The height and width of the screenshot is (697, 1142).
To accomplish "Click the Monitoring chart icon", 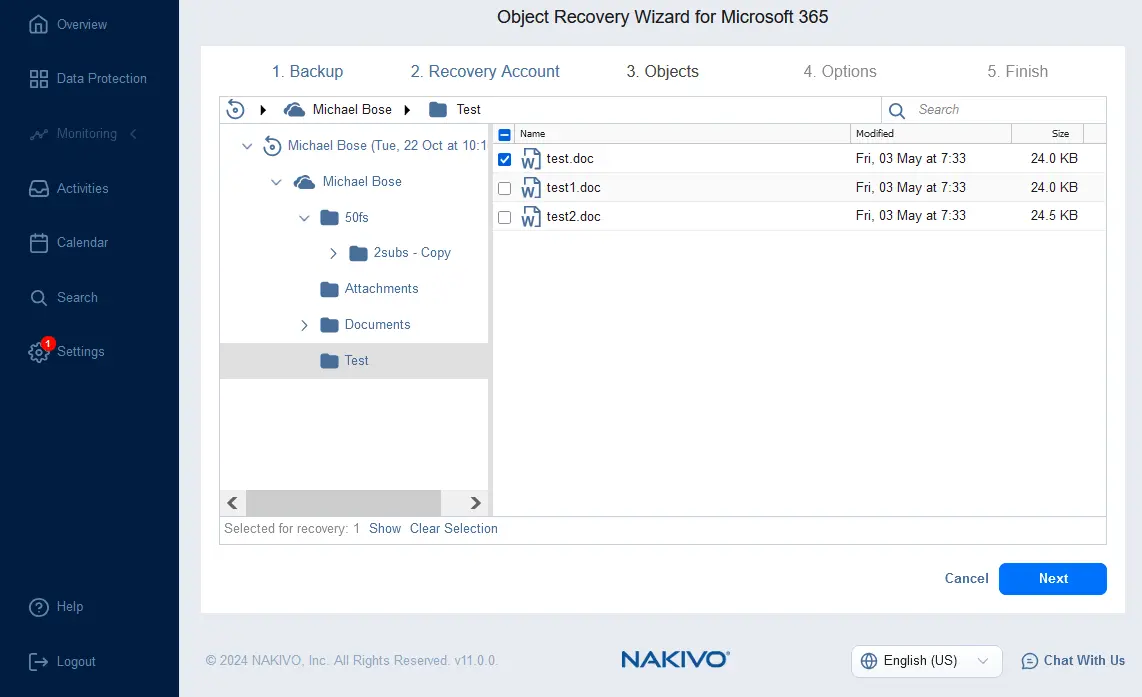I will 39,134.
